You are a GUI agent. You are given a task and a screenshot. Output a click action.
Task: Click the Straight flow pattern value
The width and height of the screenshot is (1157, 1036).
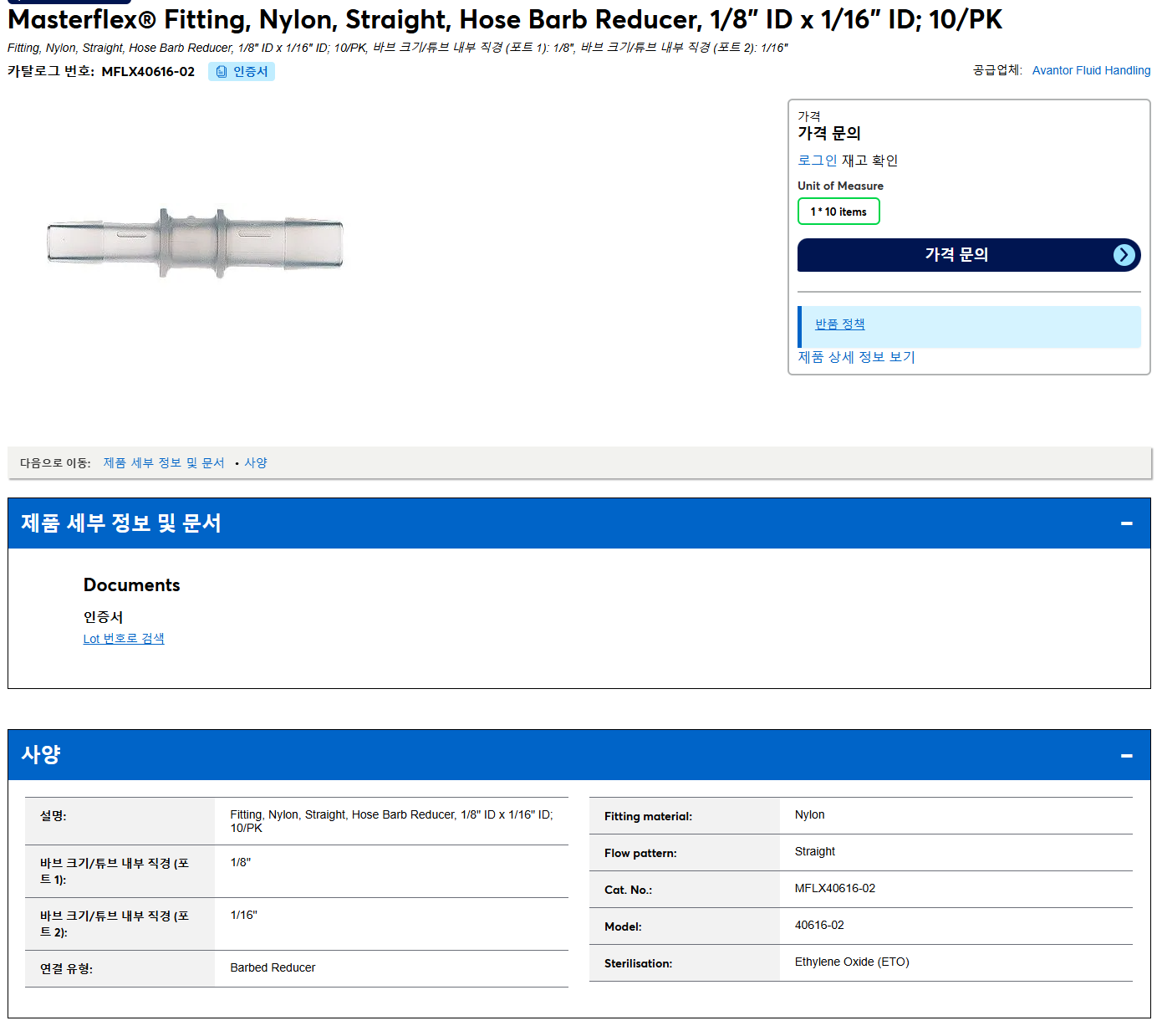click(x=814, y=851)
